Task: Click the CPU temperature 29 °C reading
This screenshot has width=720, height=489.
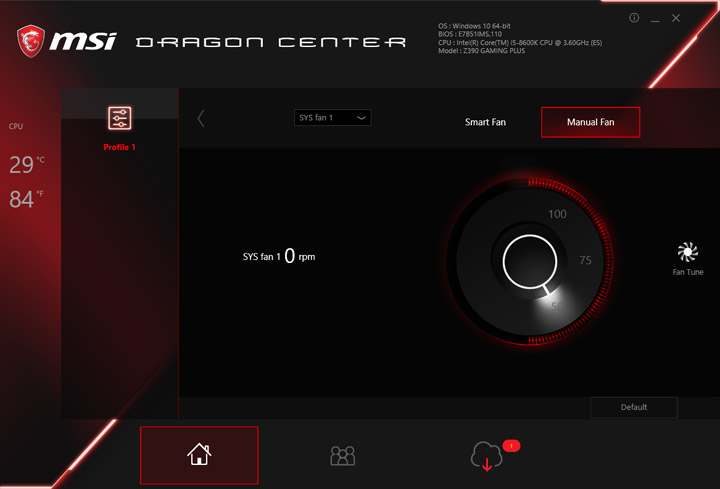Action: coord(27,164)
